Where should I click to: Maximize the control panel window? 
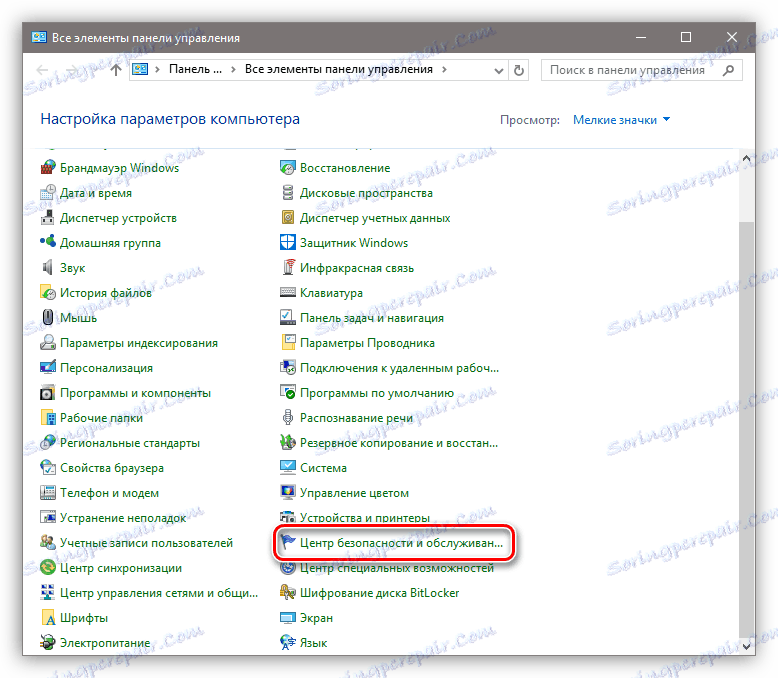click(x=686, y=37)
